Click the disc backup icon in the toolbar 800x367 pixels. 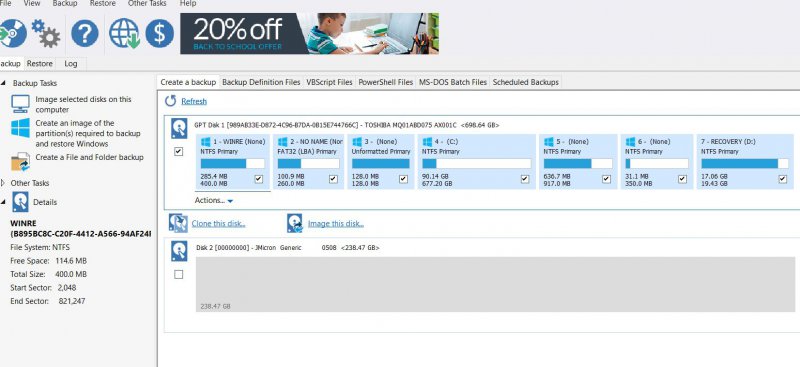(12, 34)
